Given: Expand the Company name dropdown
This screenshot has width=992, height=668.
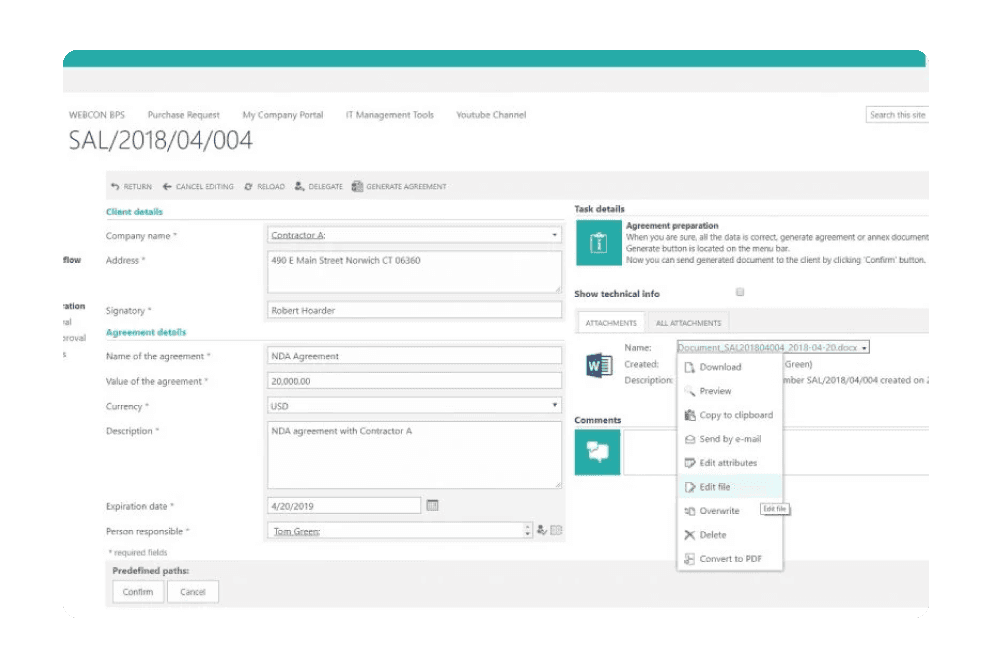Looking at the screenshot, I should [554, 235].
